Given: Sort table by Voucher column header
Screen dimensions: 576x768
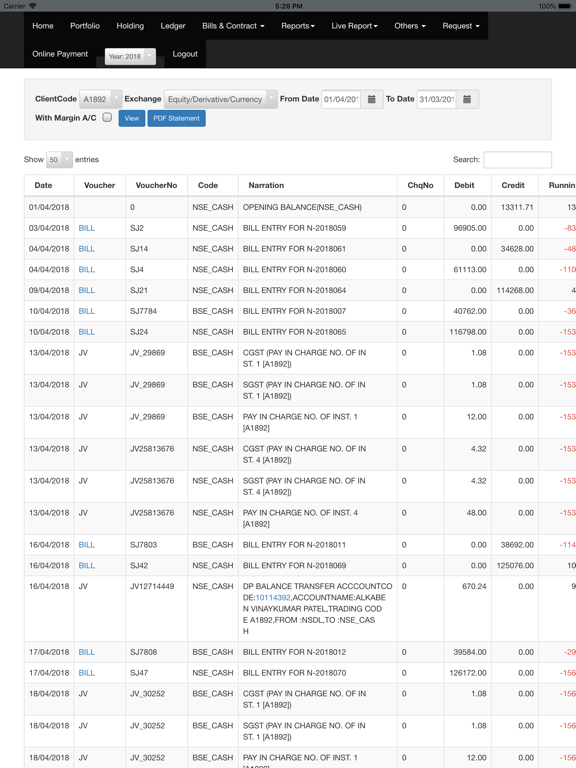Looking at the screenshot, I should click(99, 185).
